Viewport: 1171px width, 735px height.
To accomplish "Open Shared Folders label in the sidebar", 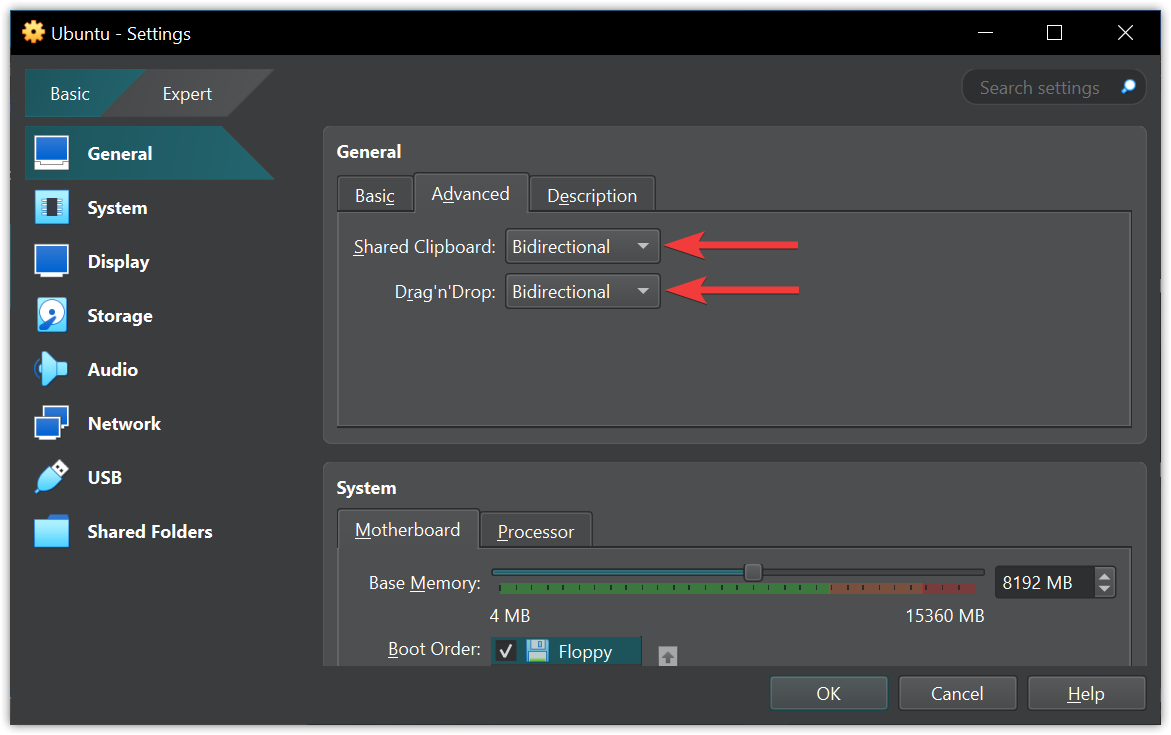I will pos(150,531).
